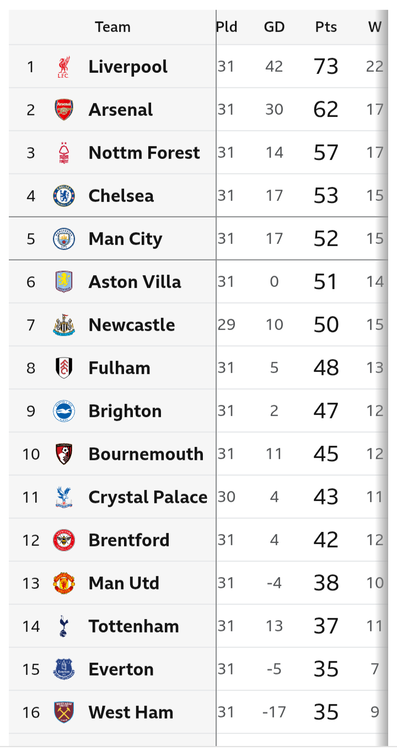
Task: Open the Everton team link
Action: pos(121,669)
